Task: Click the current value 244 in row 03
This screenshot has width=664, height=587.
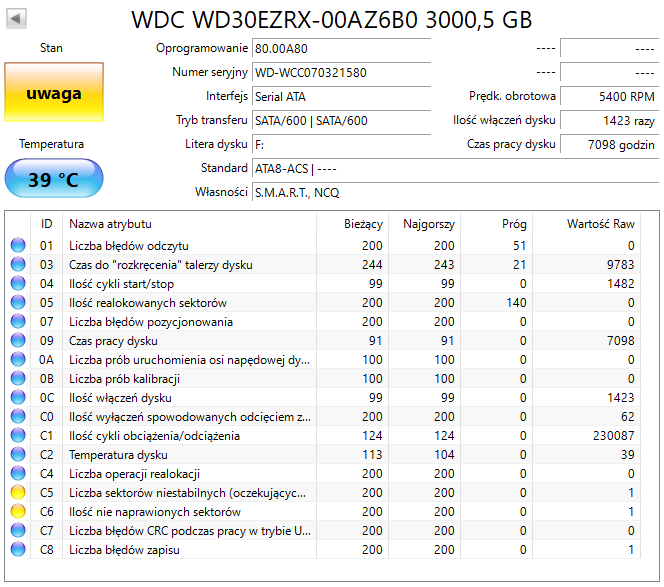Action: (372, 265)
